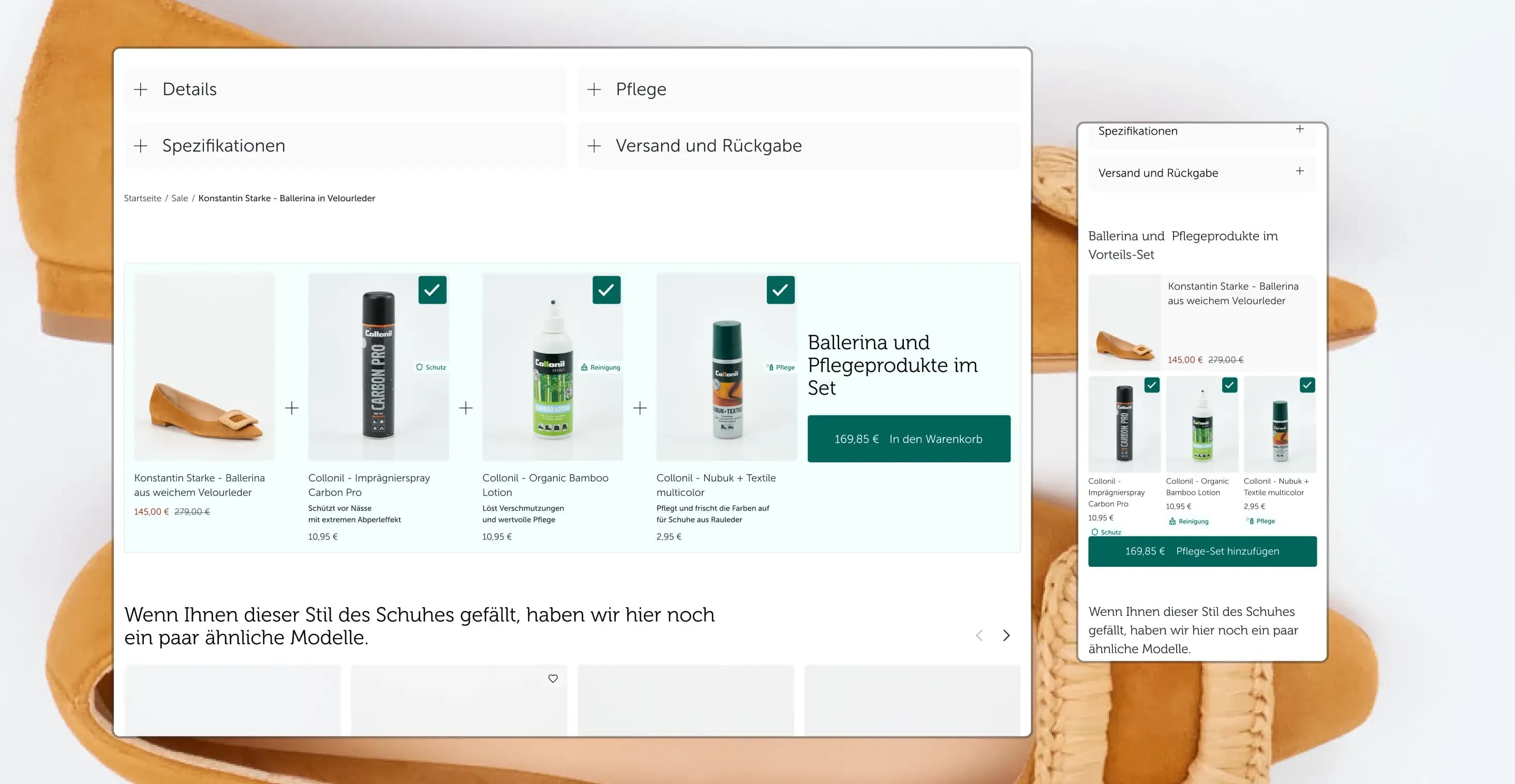Go to previous similar models slide
The image size is (1515, 784).
click(979, 635)
